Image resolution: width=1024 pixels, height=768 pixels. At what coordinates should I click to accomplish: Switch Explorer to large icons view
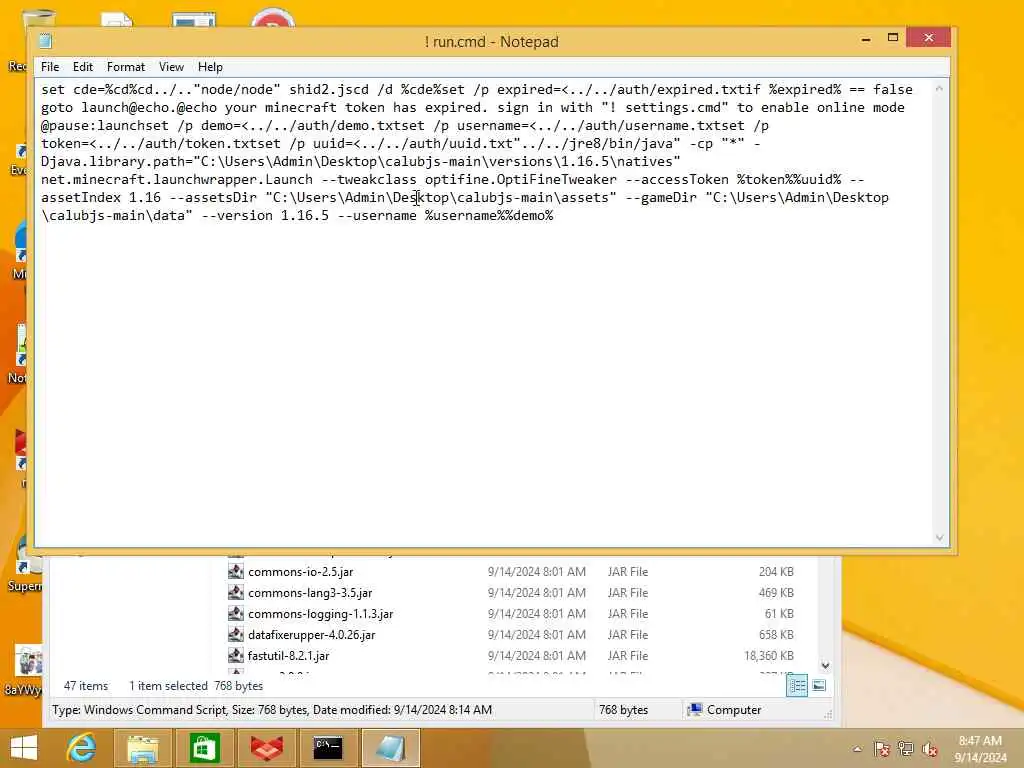point(819,686)
